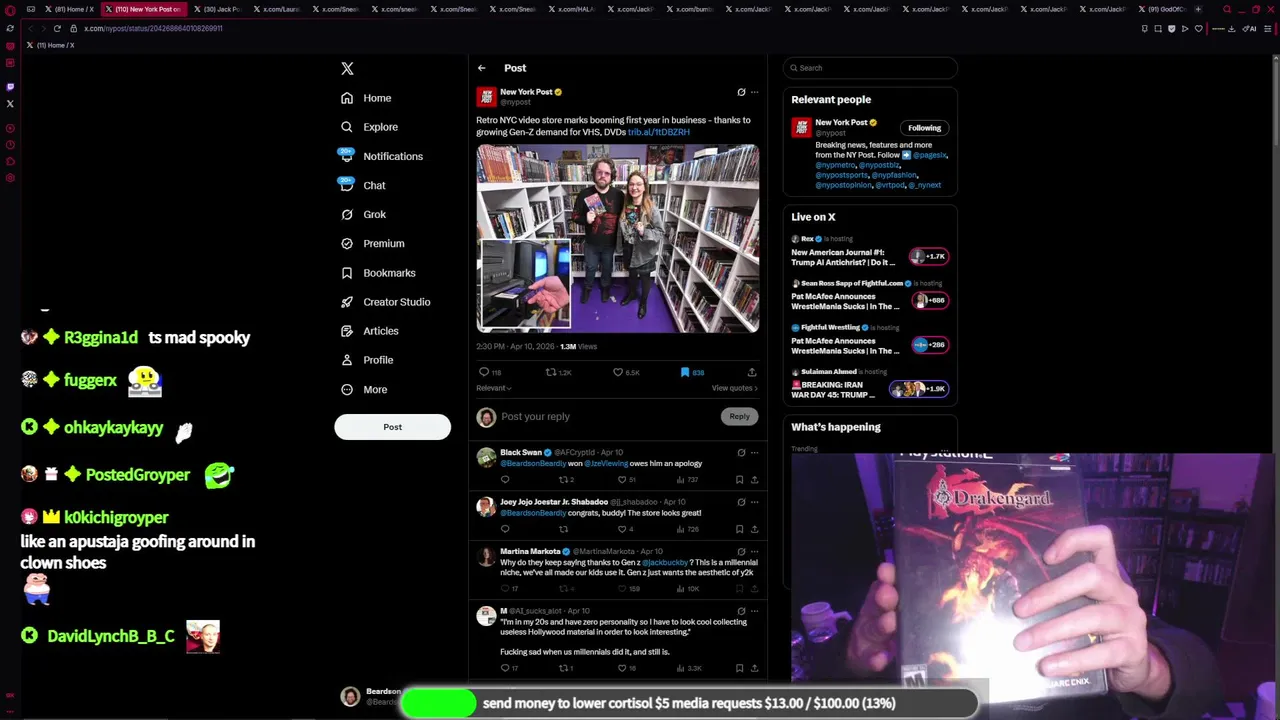The image size is (1280, 720).
Task: Click the white Post button in the sidebar
Action: pos(392,427)
